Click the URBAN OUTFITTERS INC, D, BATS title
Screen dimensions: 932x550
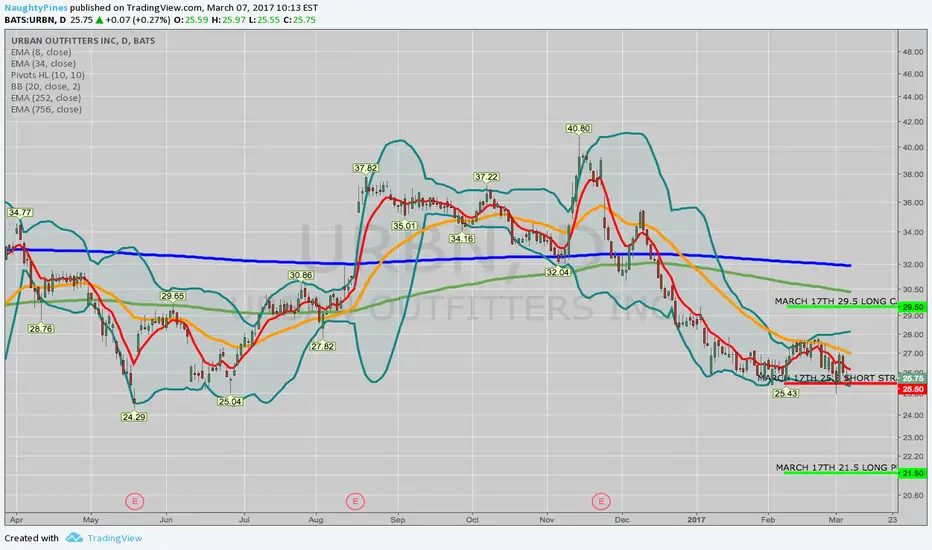[x=83, y=41]
